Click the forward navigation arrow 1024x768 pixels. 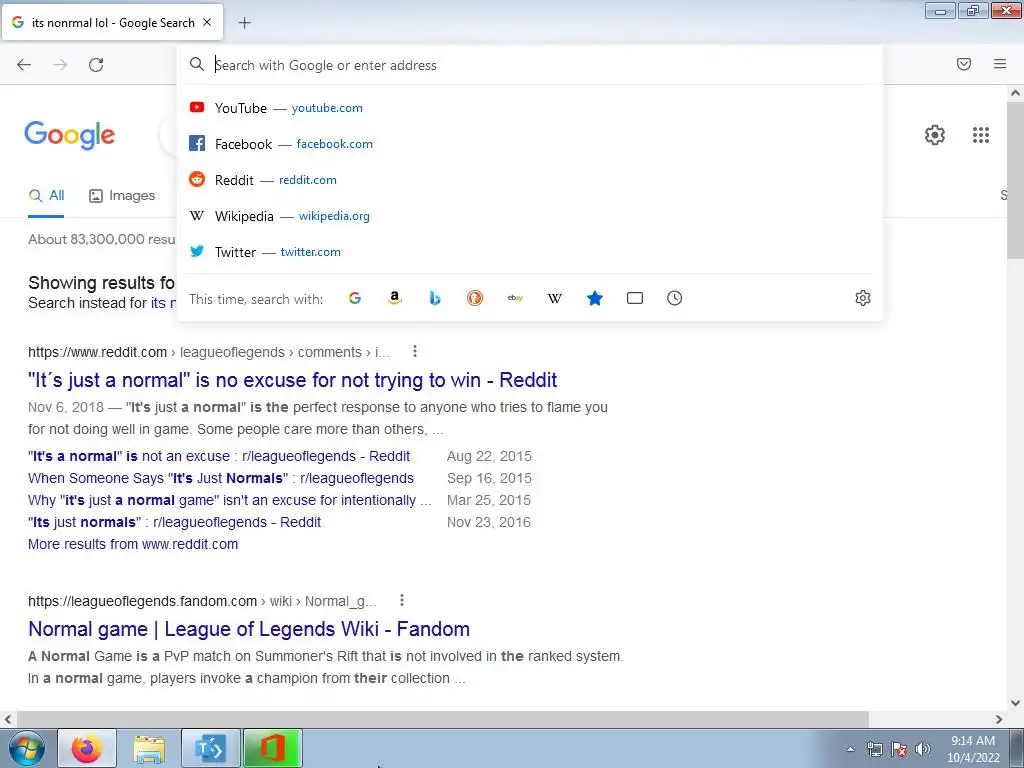[x=60, y=65]
